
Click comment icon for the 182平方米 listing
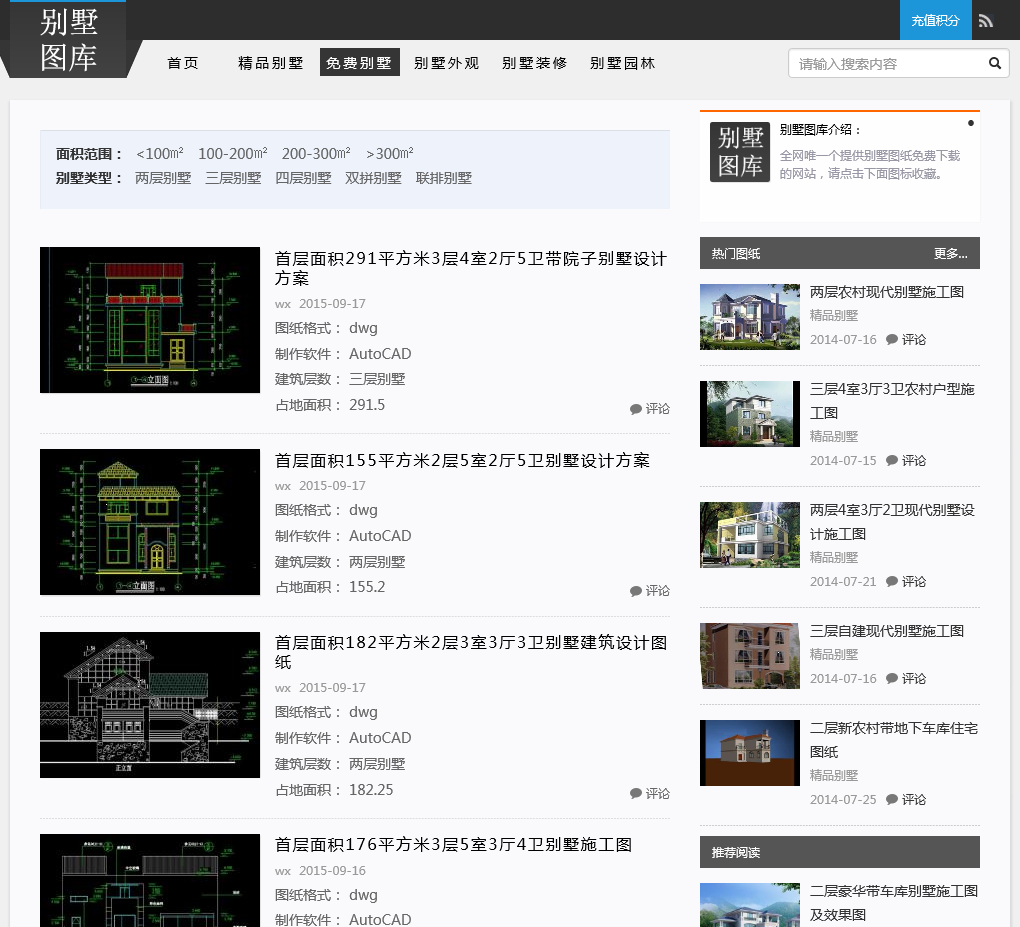[636, 794]
